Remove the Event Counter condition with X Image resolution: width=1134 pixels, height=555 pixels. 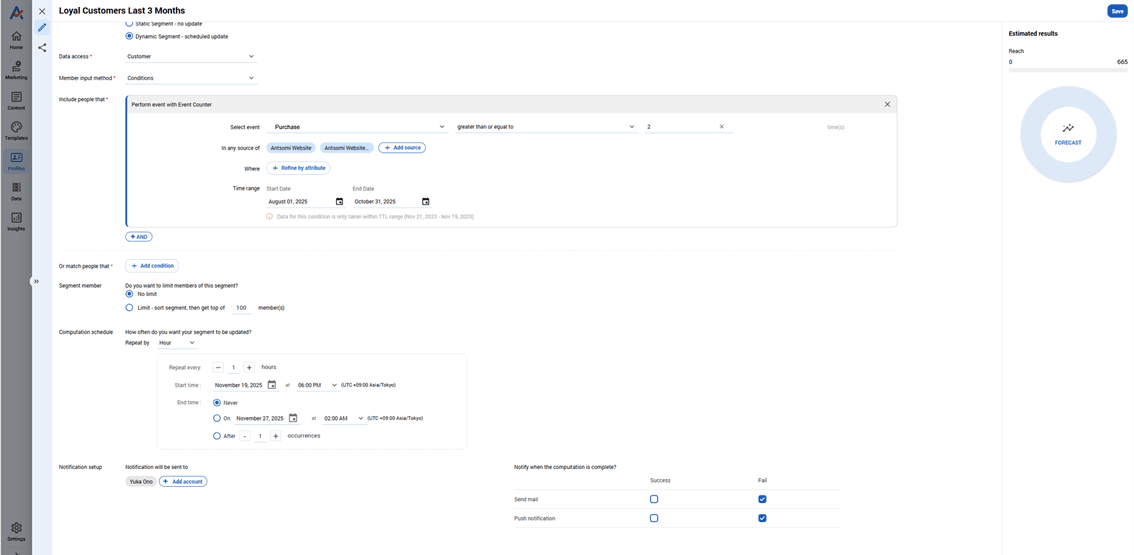[x=887, y=104]
